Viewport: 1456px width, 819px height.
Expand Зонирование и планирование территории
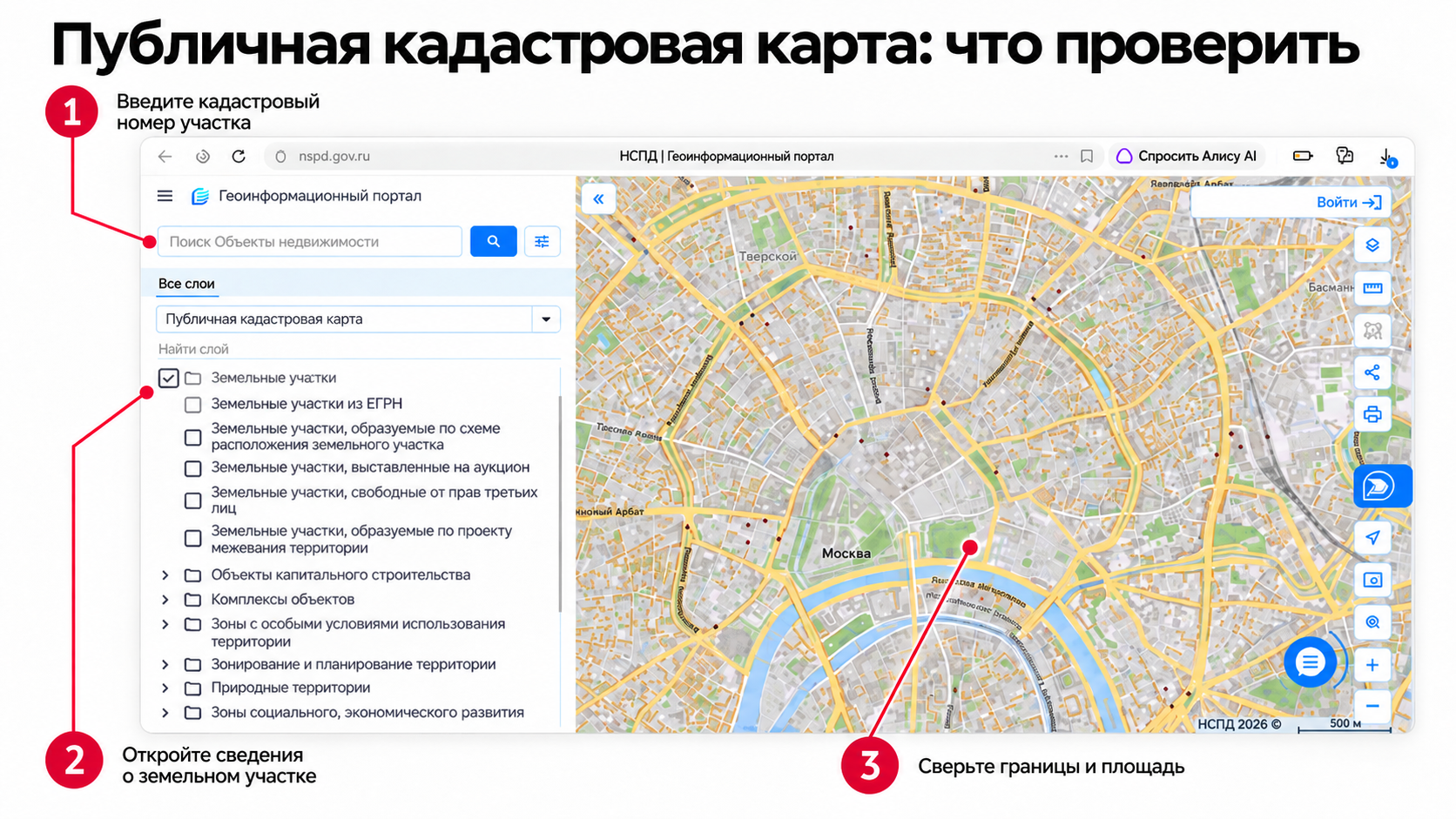(165, 665)
